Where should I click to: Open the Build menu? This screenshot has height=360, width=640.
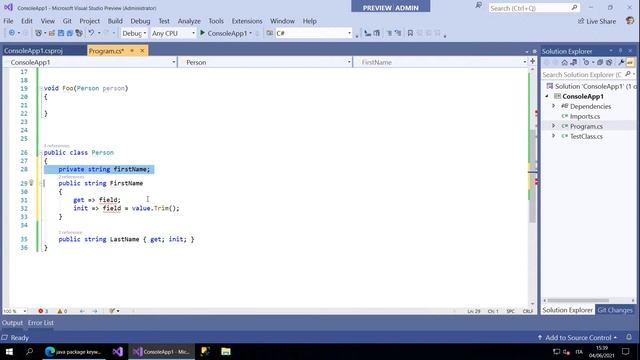tap(115, 21)
